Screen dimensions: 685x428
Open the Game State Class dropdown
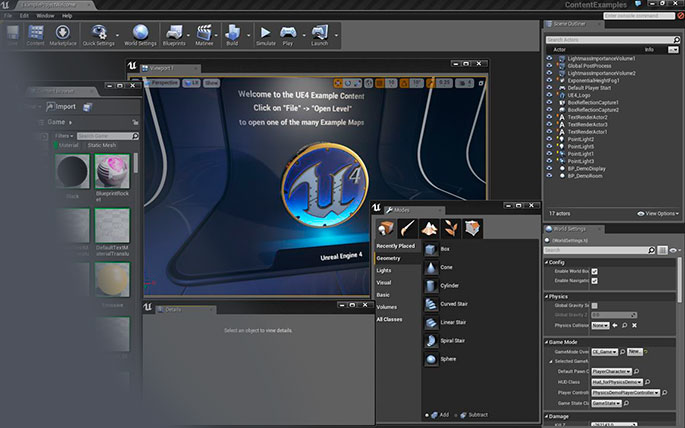pos(606,404)
